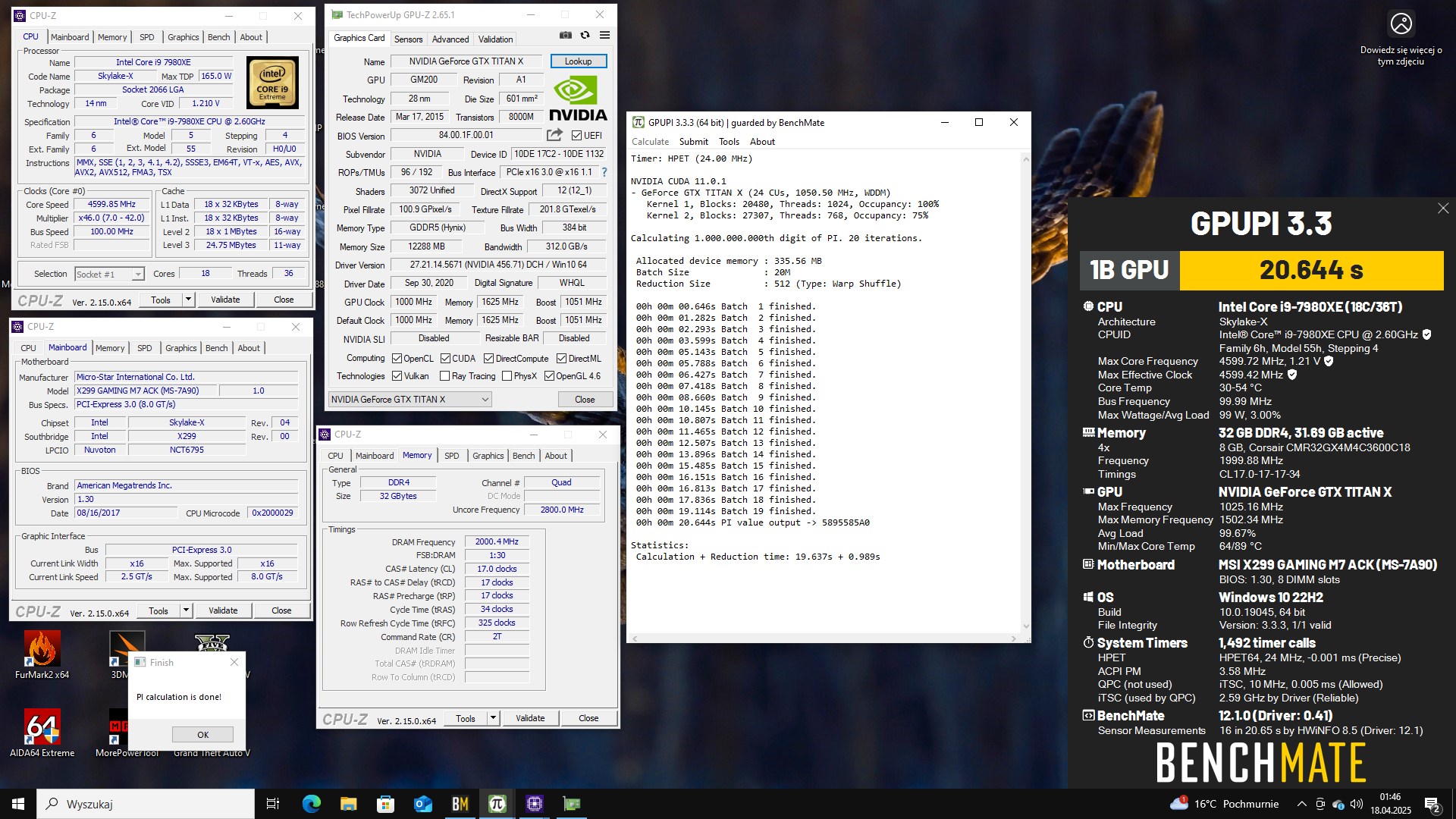Open Calculate menu in GPUPI

[650, 142]
